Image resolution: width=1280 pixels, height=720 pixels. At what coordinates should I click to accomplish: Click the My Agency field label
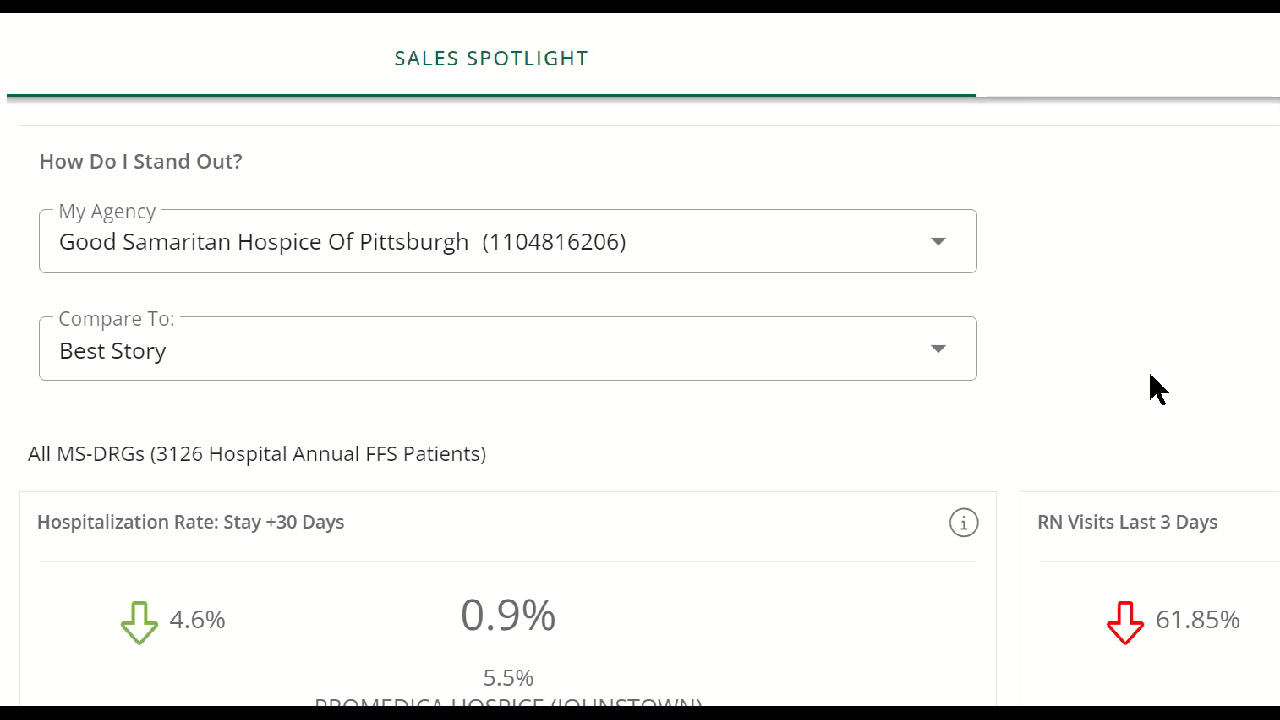(107, 211)
